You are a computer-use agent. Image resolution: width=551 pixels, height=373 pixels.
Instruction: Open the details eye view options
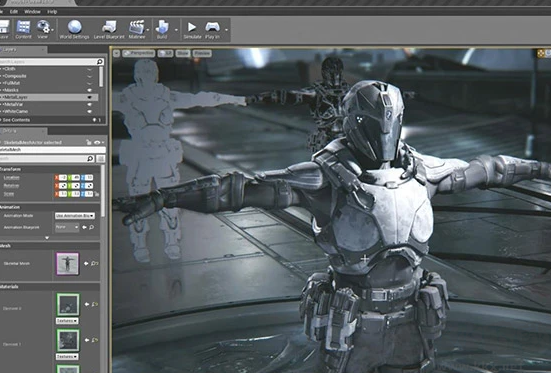click(x=98, y=142)
